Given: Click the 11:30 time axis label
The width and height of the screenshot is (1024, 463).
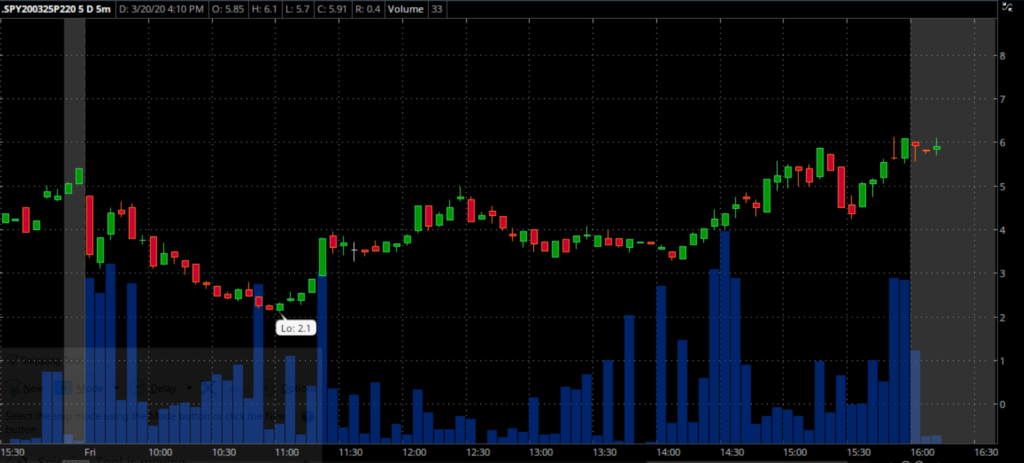Looking at the screenshot, I should (x=350, y=452).
